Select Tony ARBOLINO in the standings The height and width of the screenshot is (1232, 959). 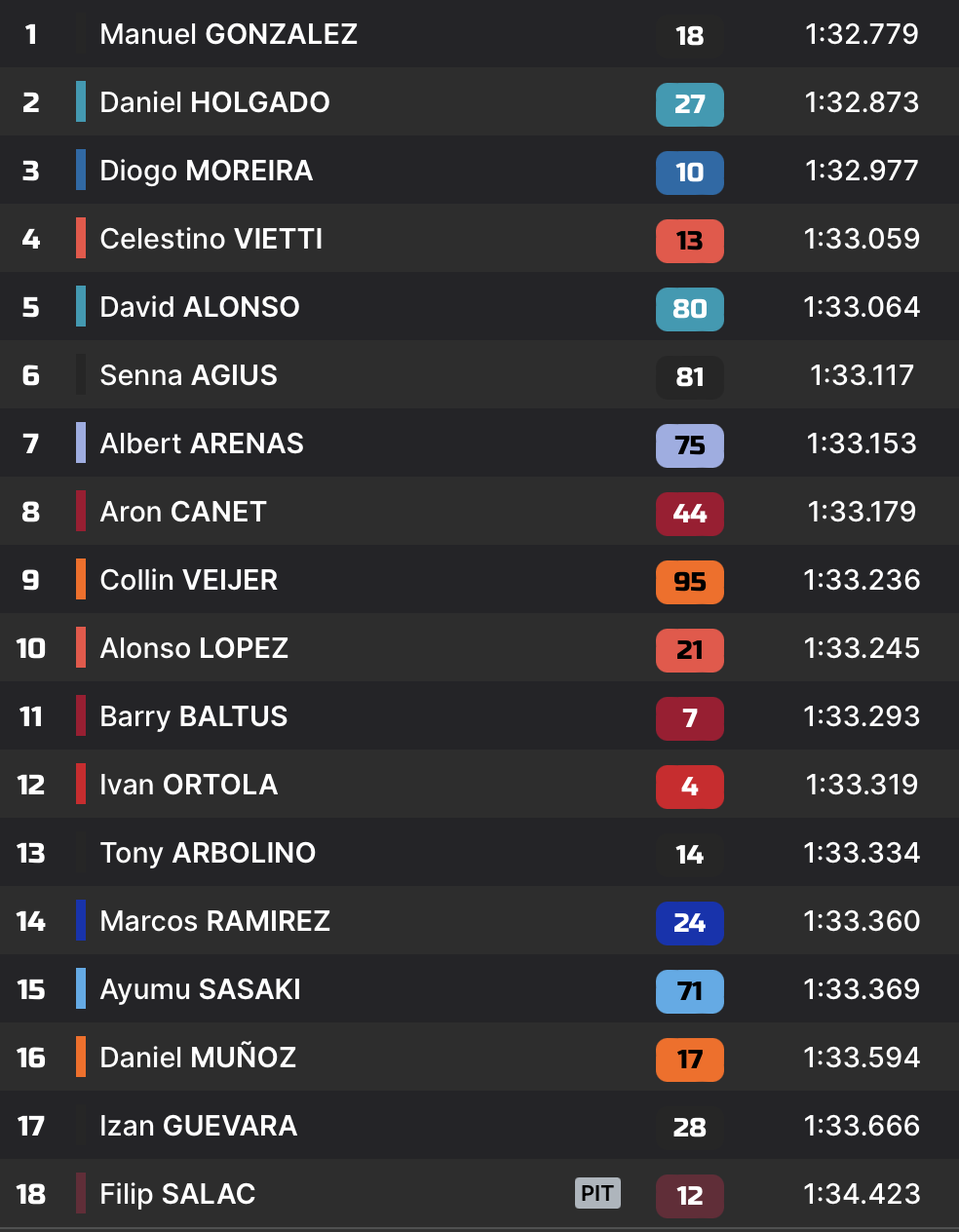[208, 853]
